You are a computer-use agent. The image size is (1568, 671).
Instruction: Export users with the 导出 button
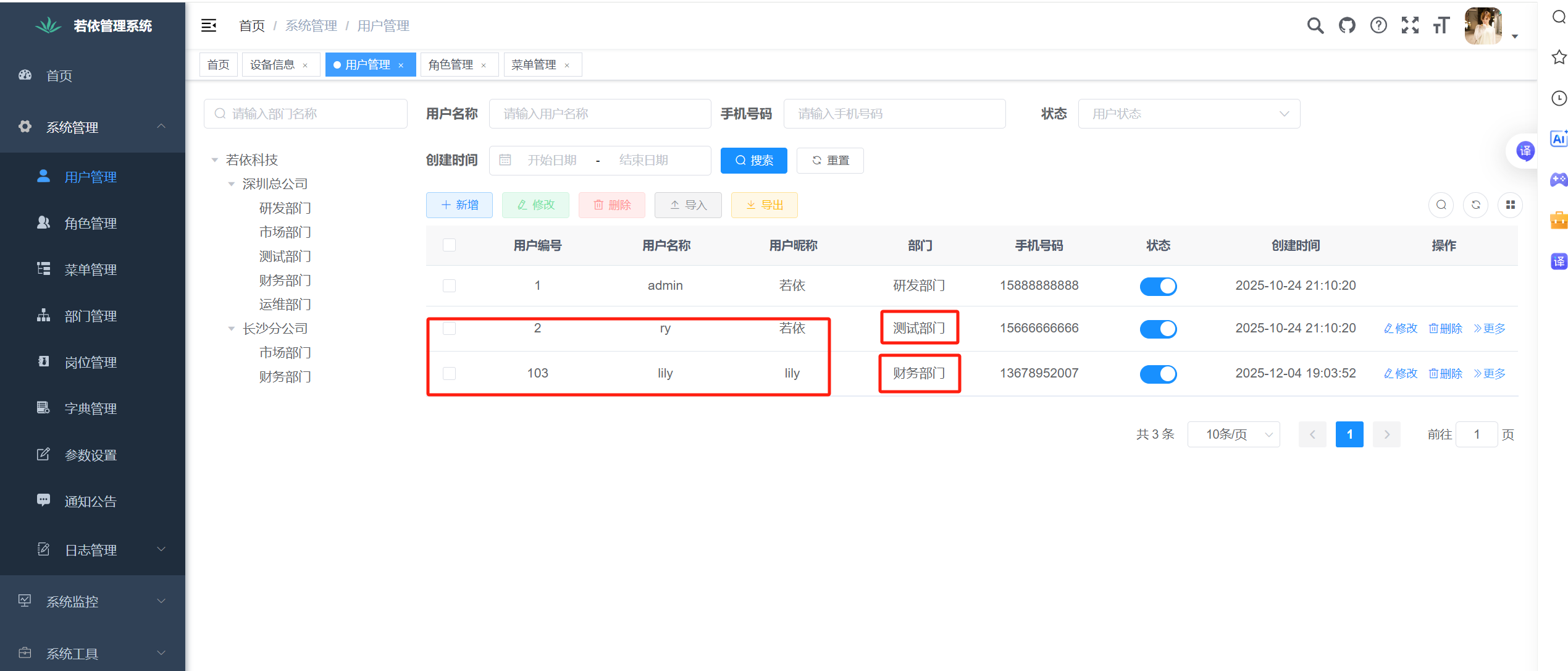click(764, 205)
